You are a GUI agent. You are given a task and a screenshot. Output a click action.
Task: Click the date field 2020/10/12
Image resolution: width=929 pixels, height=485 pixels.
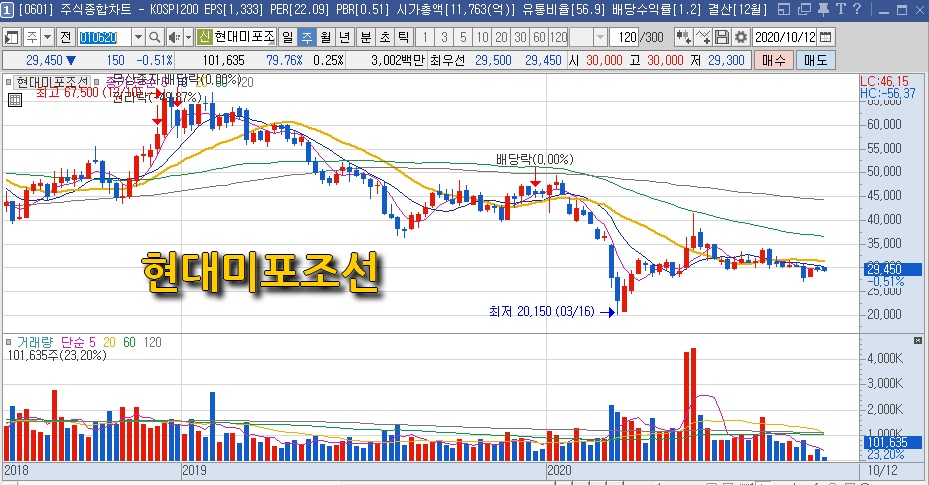tap(785, 37)
